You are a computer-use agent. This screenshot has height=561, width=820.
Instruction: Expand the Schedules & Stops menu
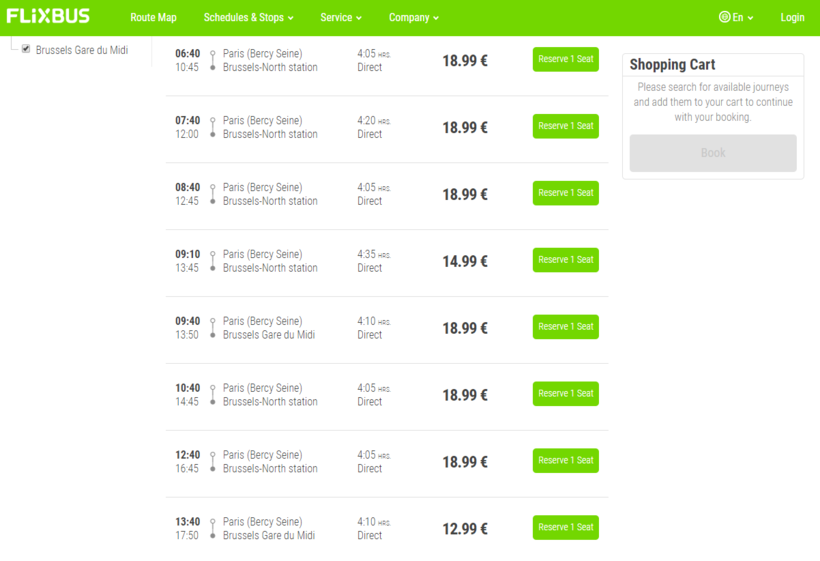(248, 17)
